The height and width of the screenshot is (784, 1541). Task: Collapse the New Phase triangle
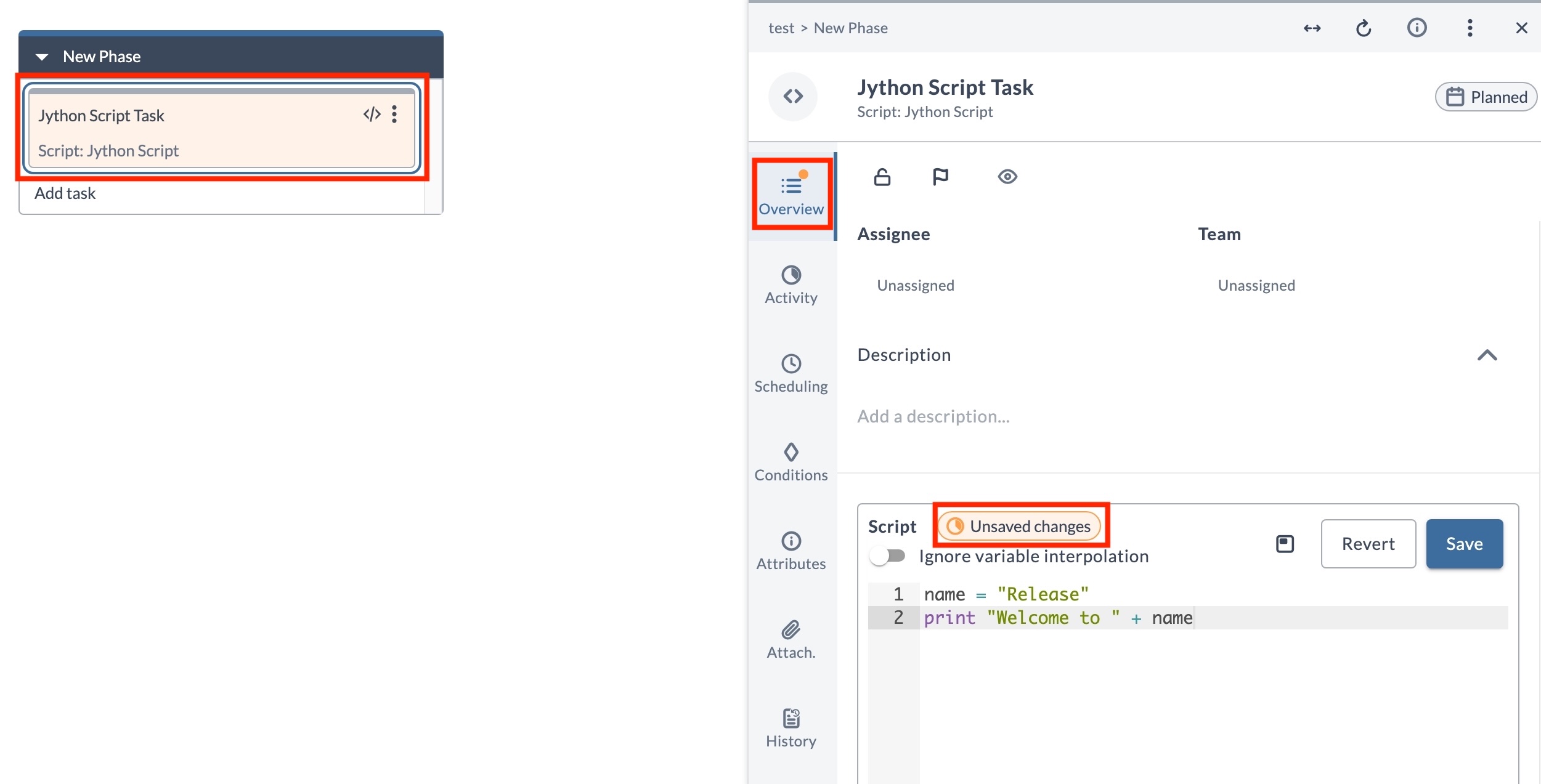(x=42, y=57)
